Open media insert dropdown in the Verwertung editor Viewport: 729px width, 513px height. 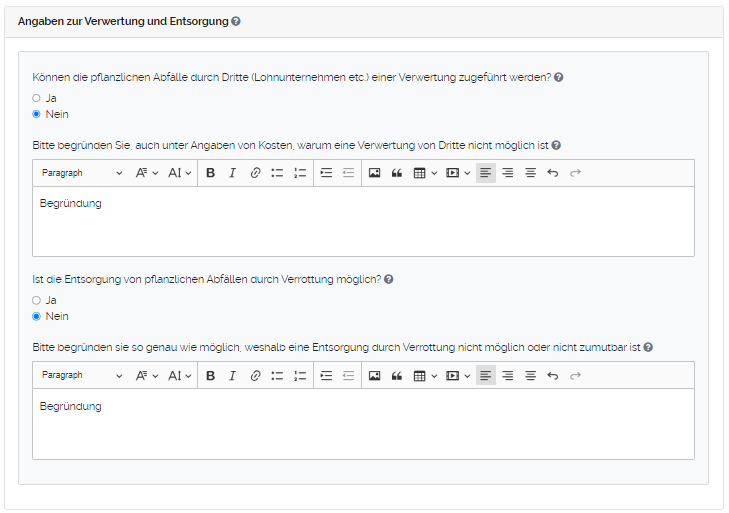tap(458, 173)
